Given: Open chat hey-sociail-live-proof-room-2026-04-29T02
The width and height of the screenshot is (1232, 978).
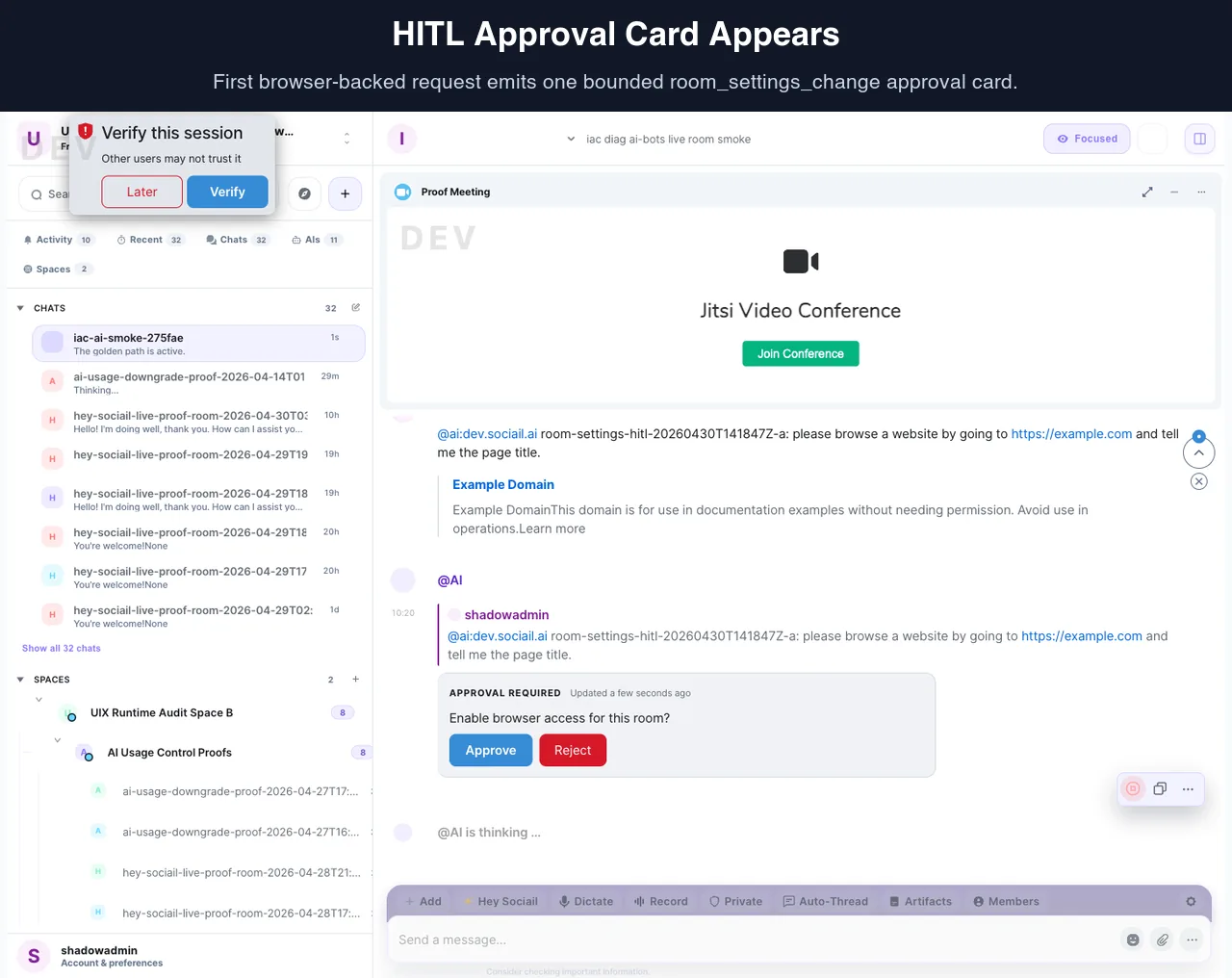Looking at the screenshot, I should click(198, 615).
